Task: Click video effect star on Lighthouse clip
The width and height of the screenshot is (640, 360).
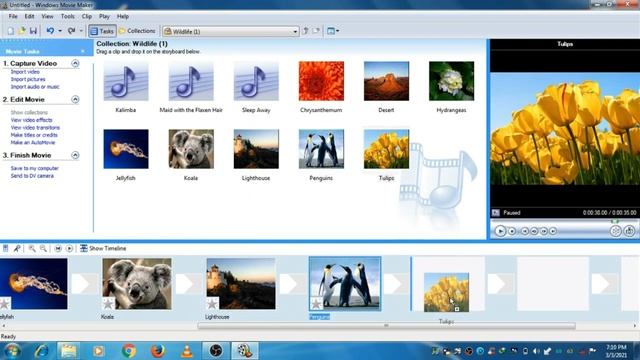Action: (x=212, y=304)
